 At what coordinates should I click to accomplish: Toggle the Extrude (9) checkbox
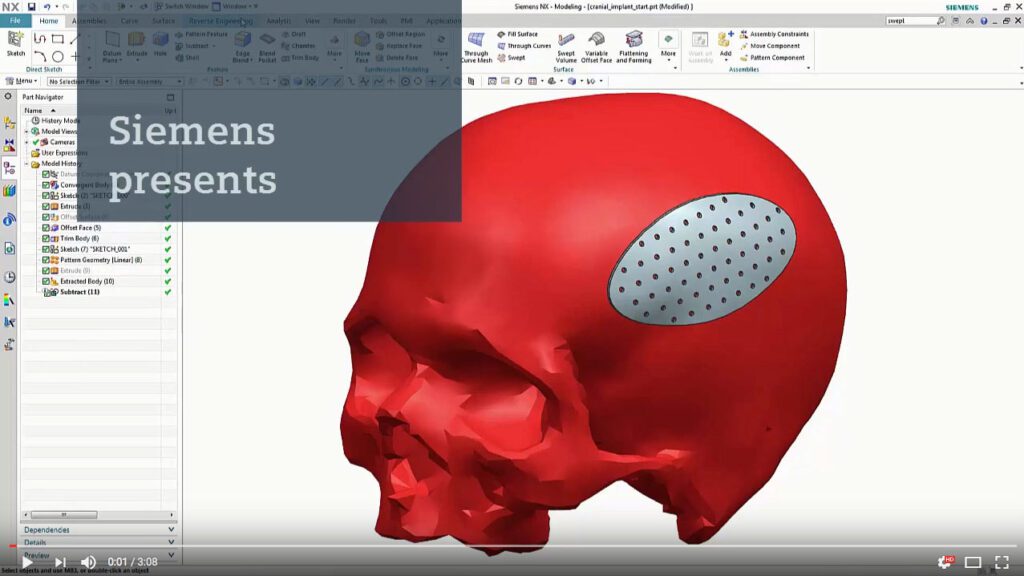pyautogui.click(x=46, y=270)
